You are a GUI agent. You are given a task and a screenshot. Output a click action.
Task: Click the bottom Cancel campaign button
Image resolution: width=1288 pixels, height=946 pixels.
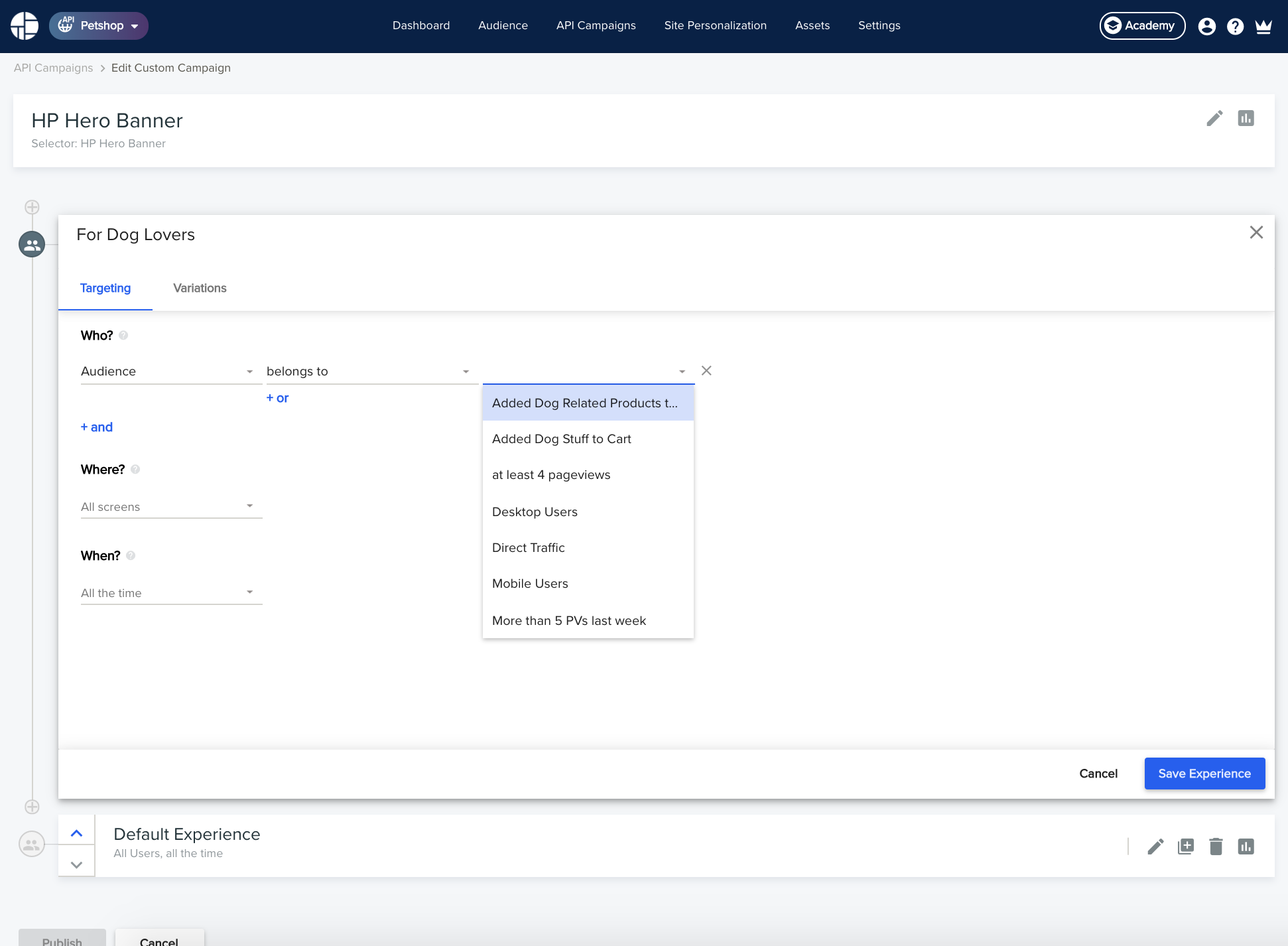point(159,938)
